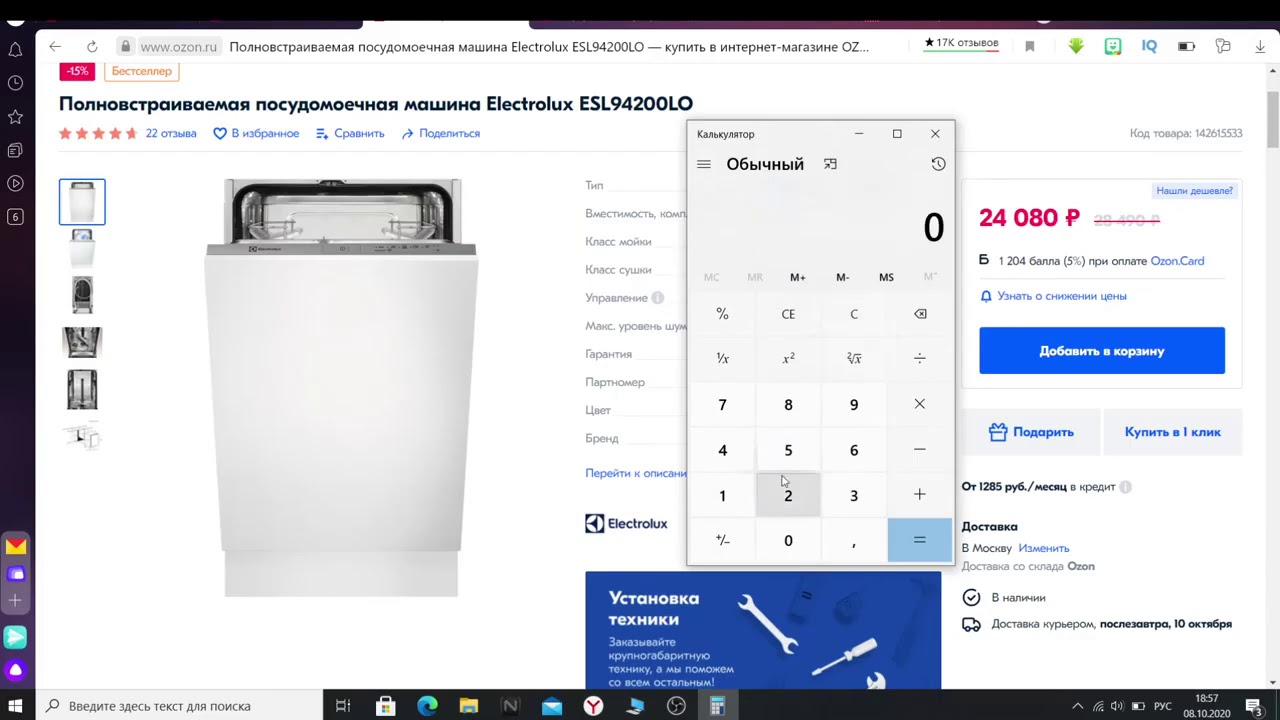
Task: Open the Ozon.Card link
Action: point(1177,261)
